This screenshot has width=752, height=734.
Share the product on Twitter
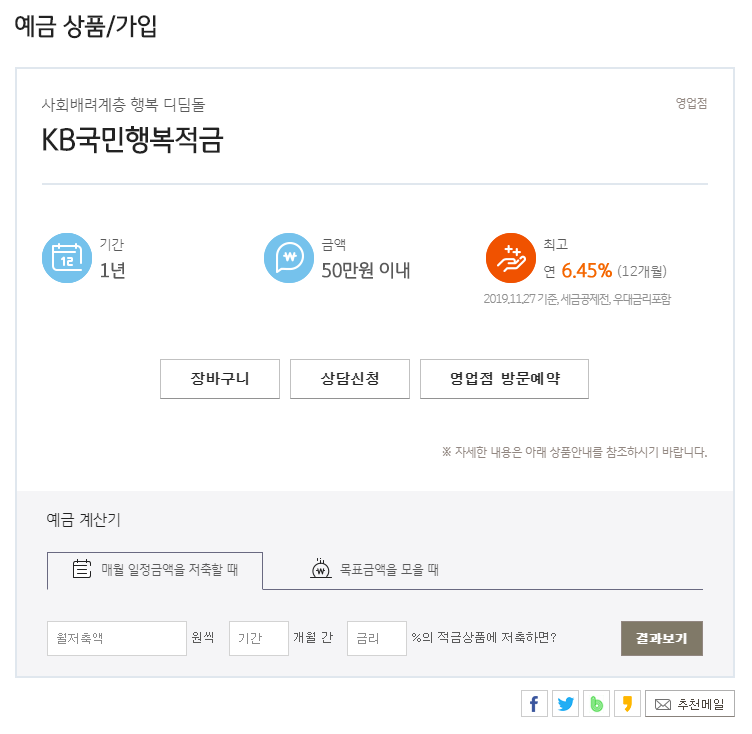(x=565, y=704)
